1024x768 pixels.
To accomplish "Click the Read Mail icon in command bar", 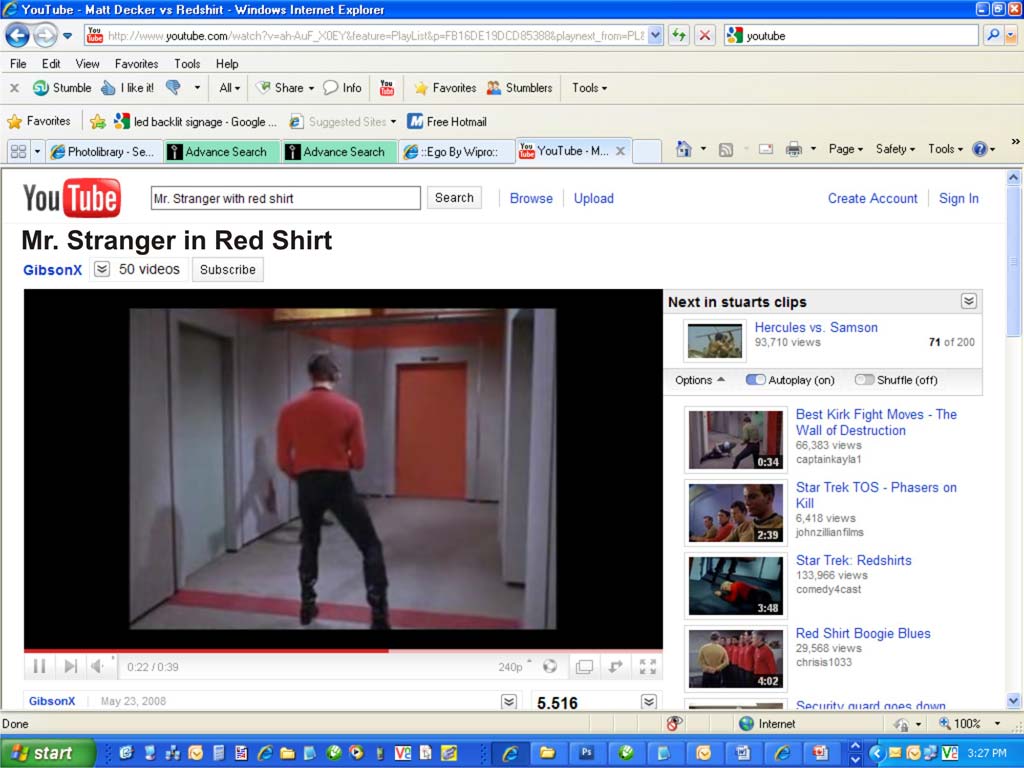I will tap(766, 150).
